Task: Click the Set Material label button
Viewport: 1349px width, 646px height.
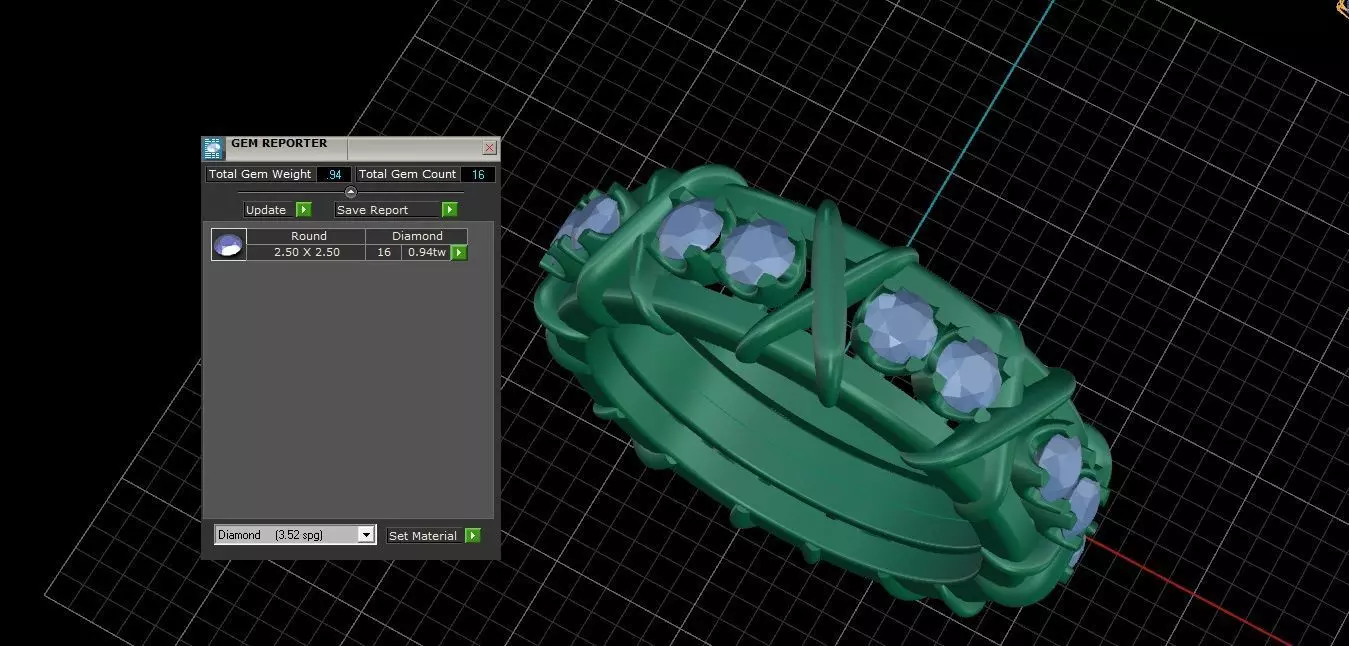Action: [425, 536]
